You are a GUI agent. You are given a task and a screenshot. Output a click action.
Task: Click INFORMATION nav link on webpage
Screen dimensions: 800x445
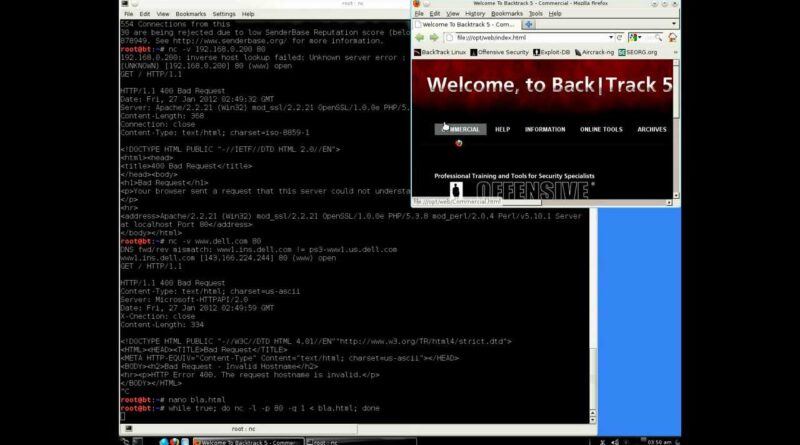point(545,130)
